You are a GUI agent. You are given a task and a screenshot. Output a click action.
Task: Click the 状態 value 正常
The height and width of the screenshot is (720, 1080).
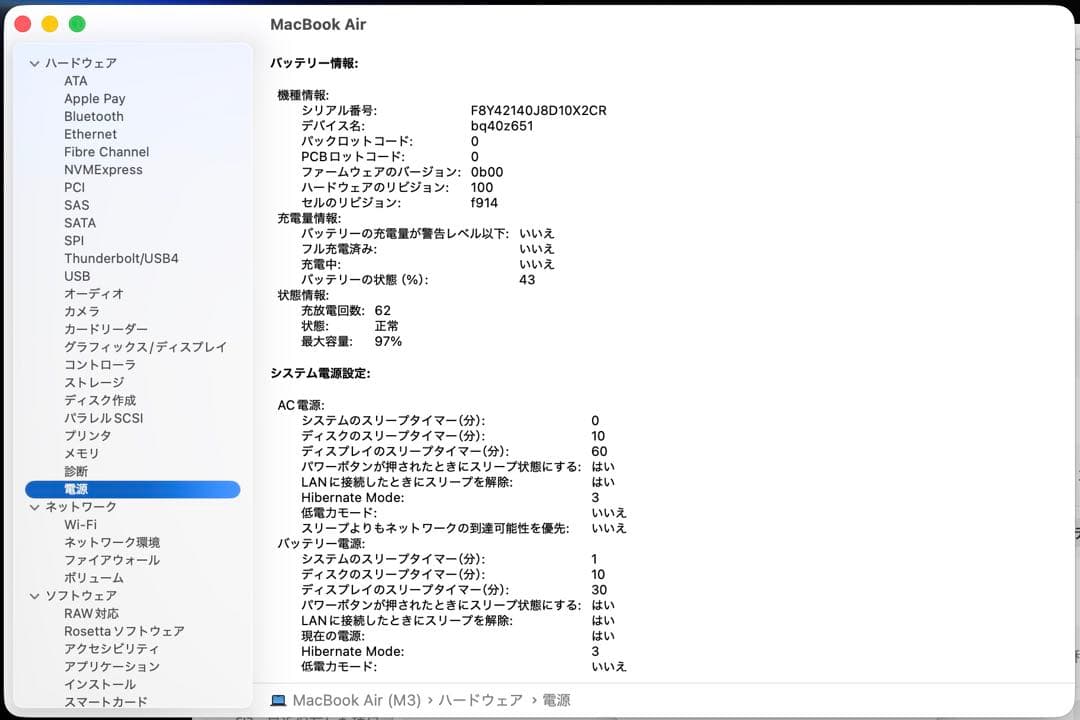(386, 326)
